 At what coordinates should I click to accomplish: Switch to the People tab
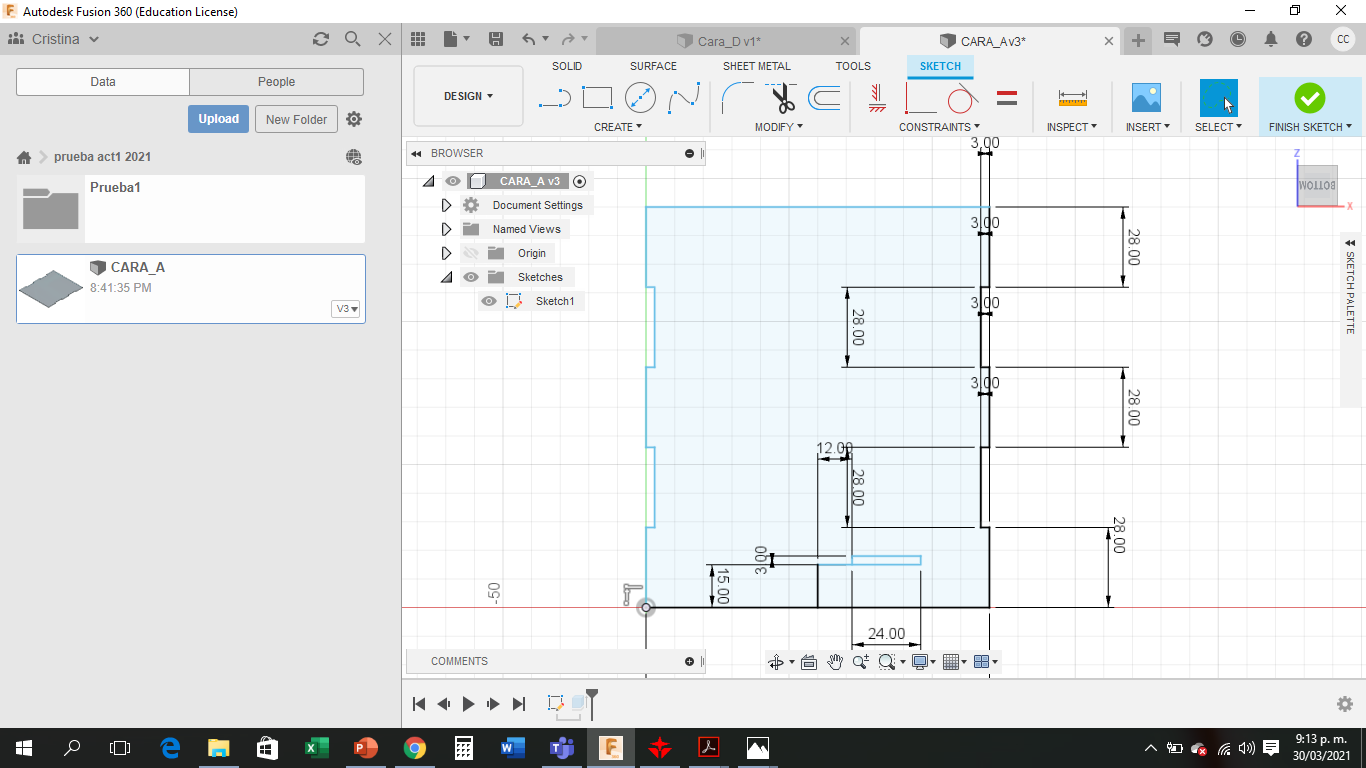point(276,82)
